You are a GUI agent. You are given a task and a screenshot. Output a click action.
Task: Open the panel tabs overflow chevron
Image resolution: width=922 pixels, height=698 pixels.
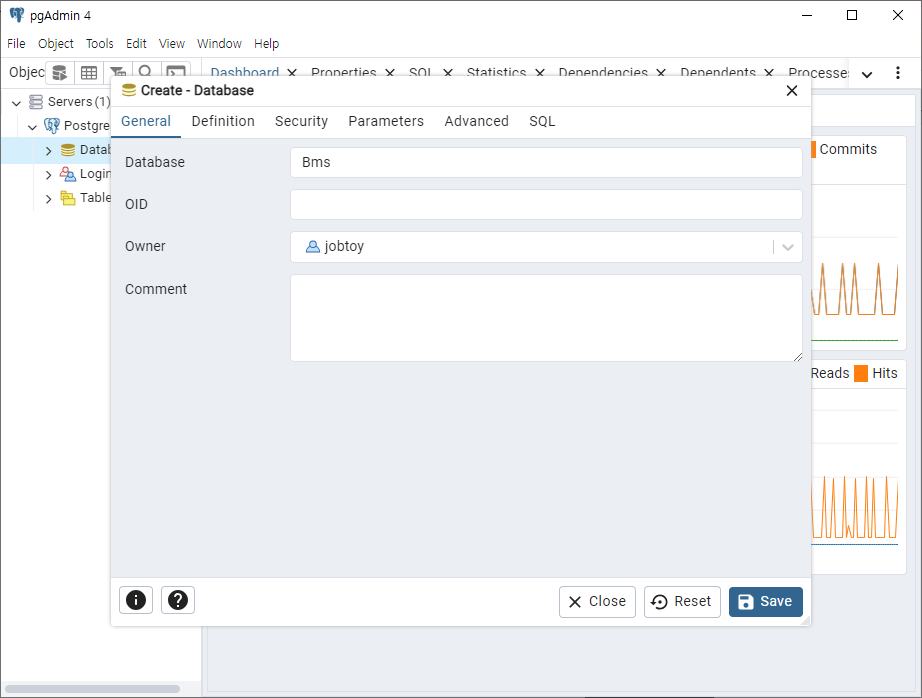pyautogui.click(x=867, y=74)
